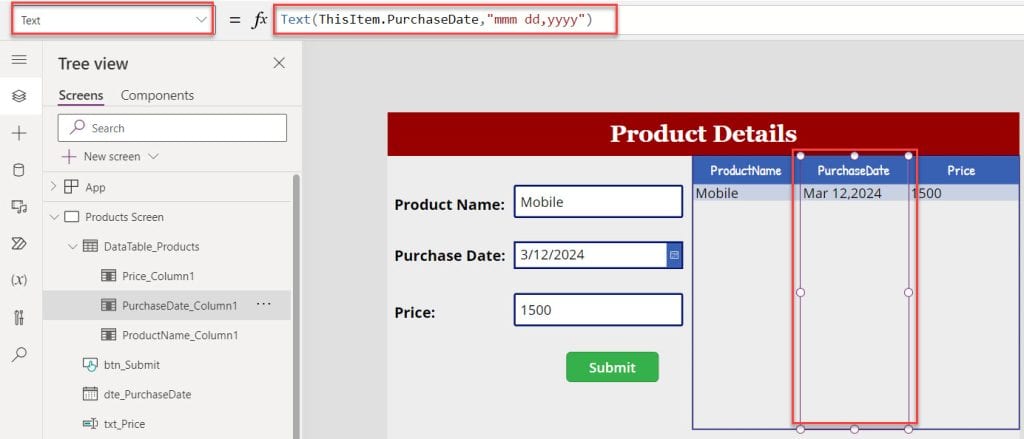This screenshot has height=439, width=1024.
Task: Click the Tree view scrollbar
Action: coord(296,307)
